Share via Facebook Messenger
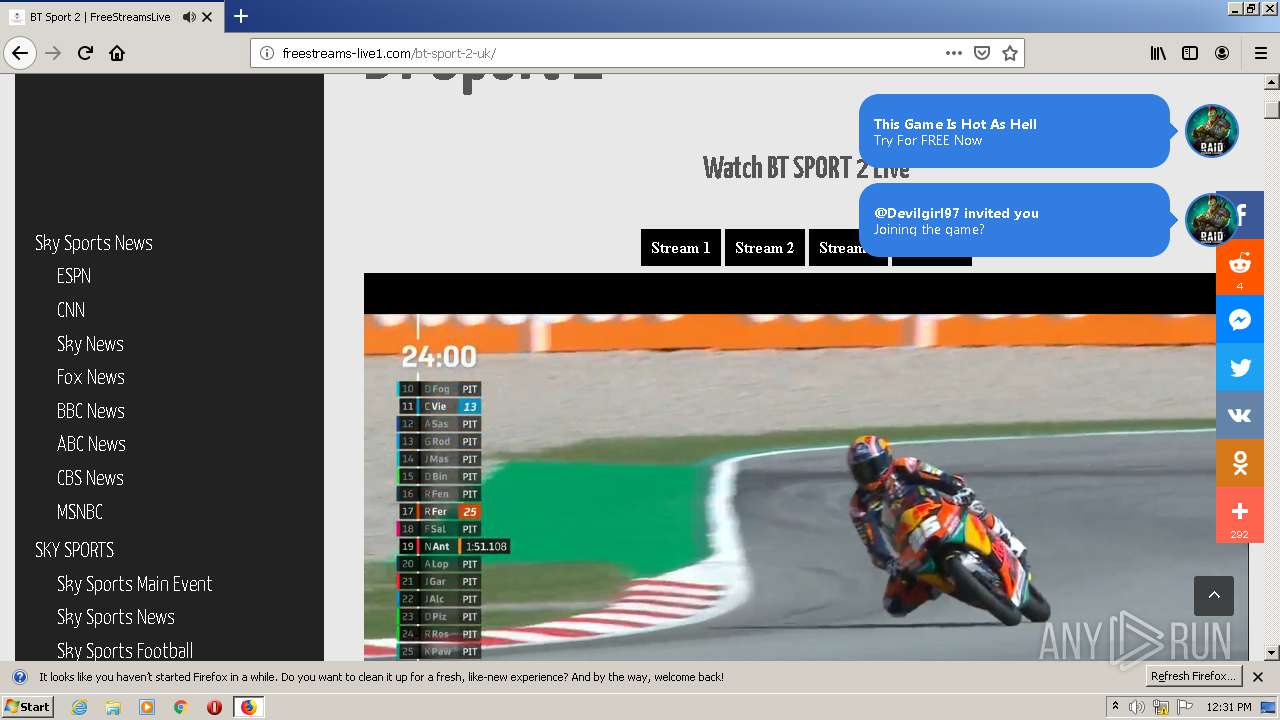Image resolution: width=1280 pixels, height=720 pixels. pyautogui.click(x=1240, y=320)
